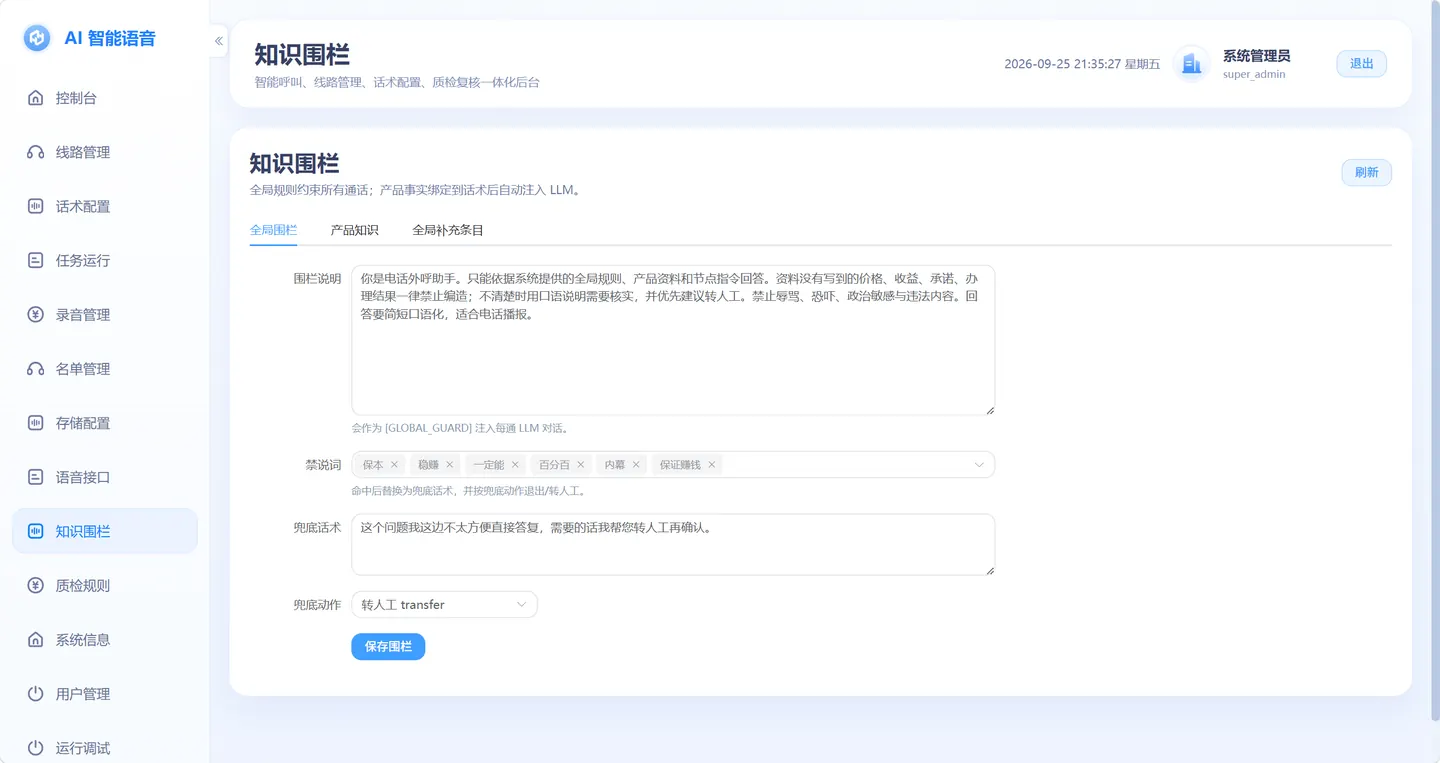1440x763 pixels.
Task: Open the 兜底动作 transfer dropdown
Action: coord(444,605)
